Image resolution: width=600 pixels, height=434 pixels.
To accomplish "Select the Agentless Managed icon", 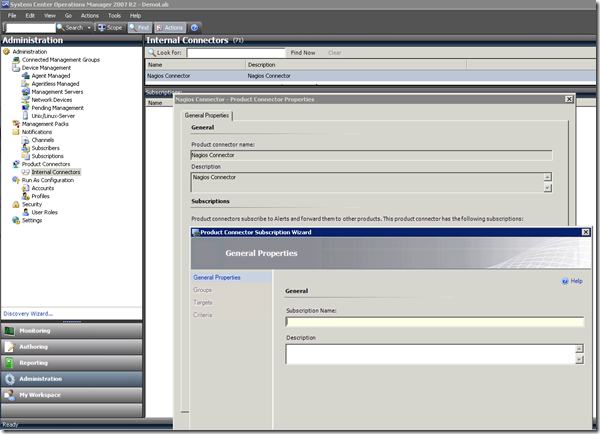I will pyautogui.click(x=26, y=84).
